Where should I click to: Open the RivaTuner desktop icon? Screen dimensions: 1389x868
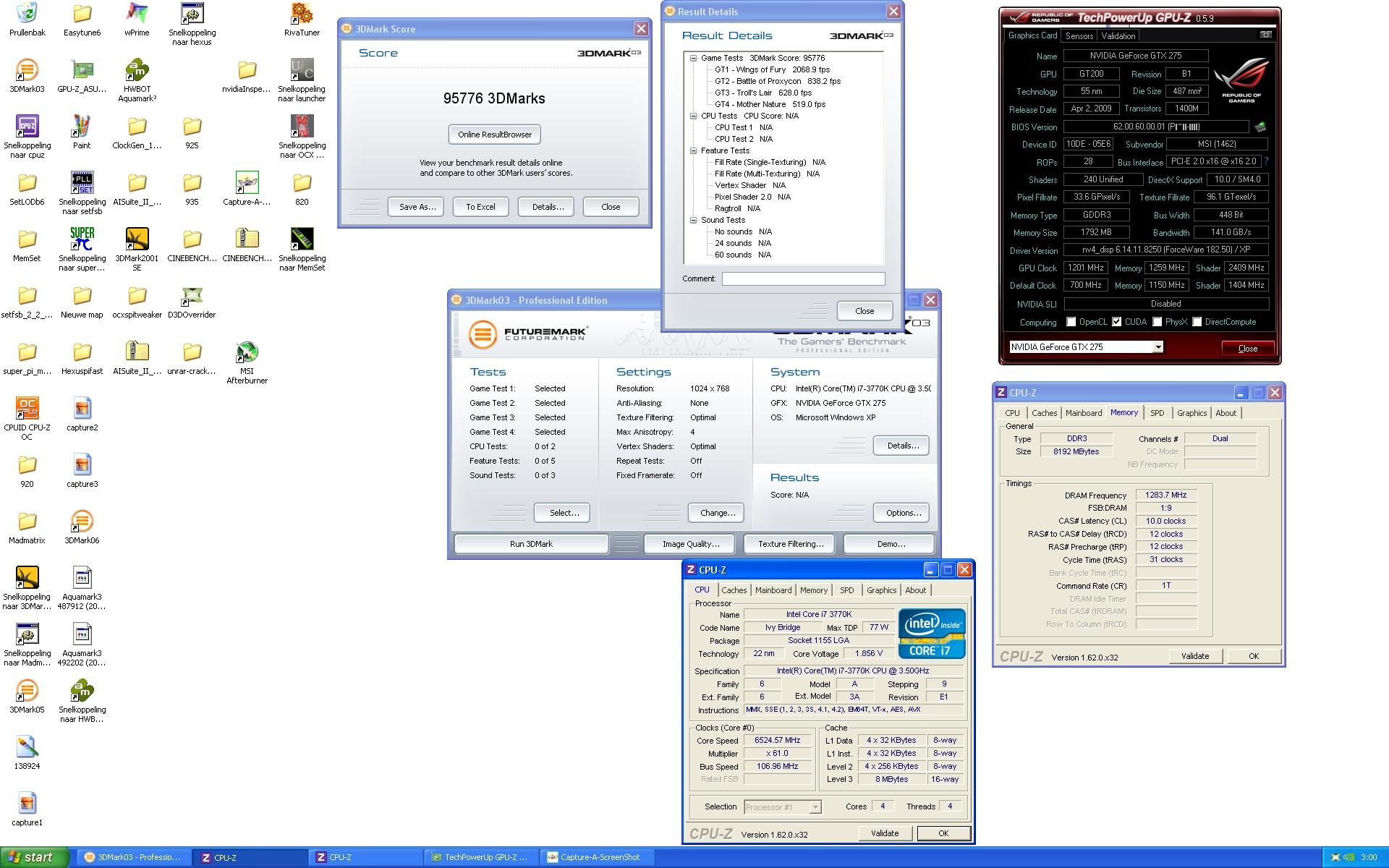pyautogui.click(x=302, y=20)
